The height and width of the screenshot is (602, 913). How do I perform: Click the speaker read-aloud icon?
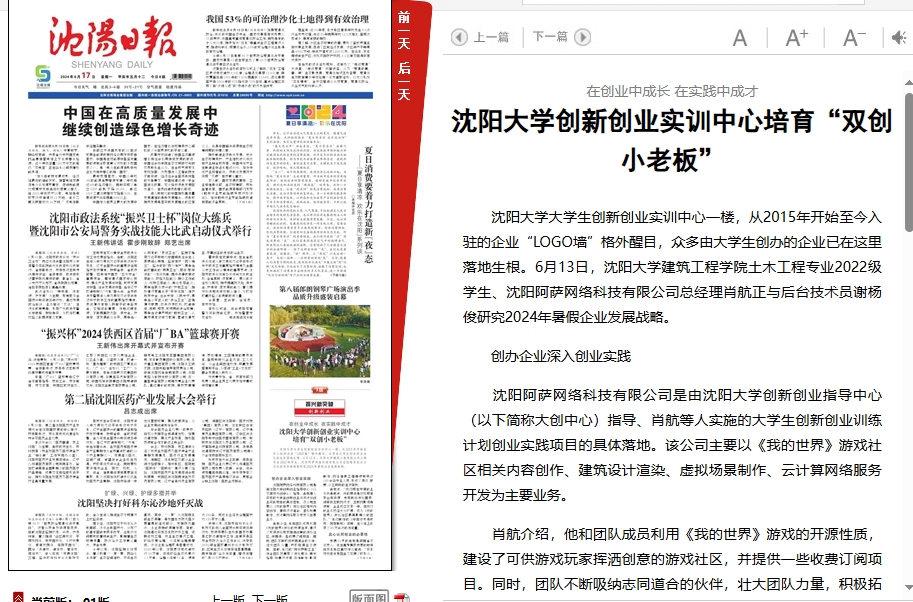pyautogui.click(x=898, y=38)
